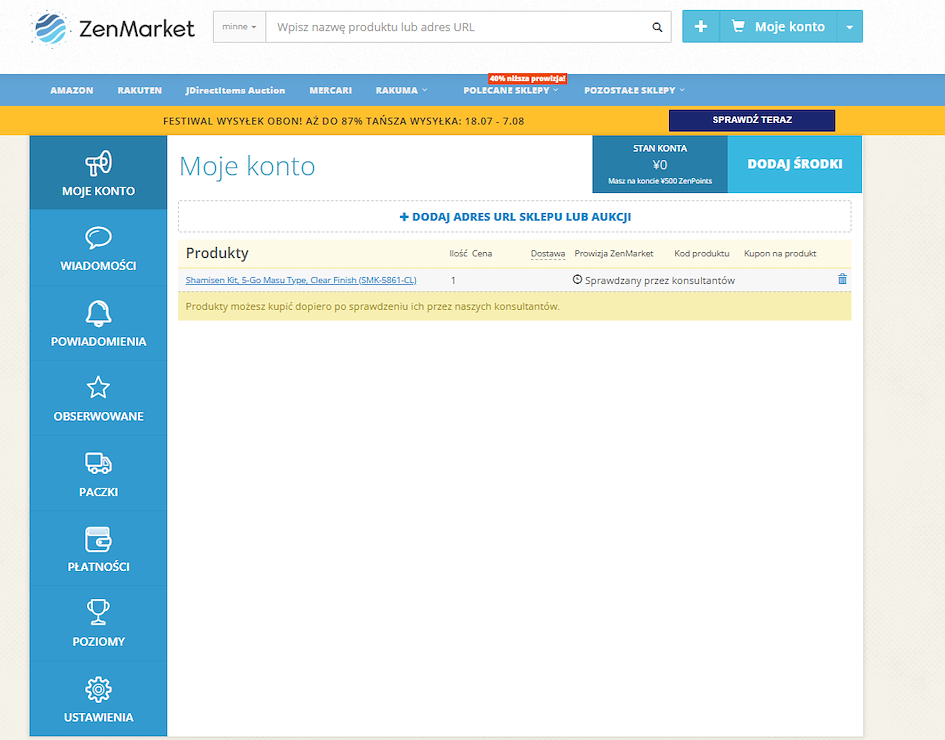945x740 pixels.
Task: Expand the POZOSTAŁE SKLEPY menu
Action: pos(634,90)
